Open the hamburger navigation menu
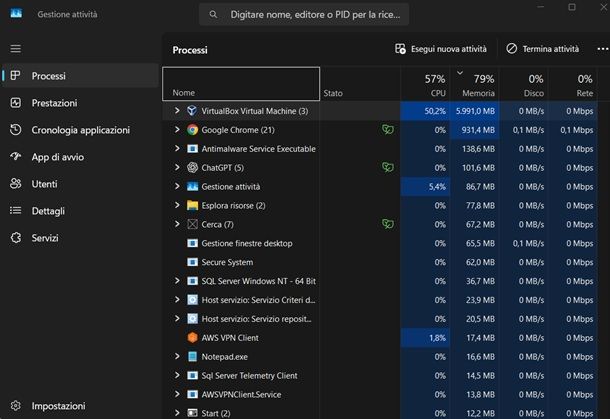The width and height of the screenshot is (610, 419). (x=15, y=48)
